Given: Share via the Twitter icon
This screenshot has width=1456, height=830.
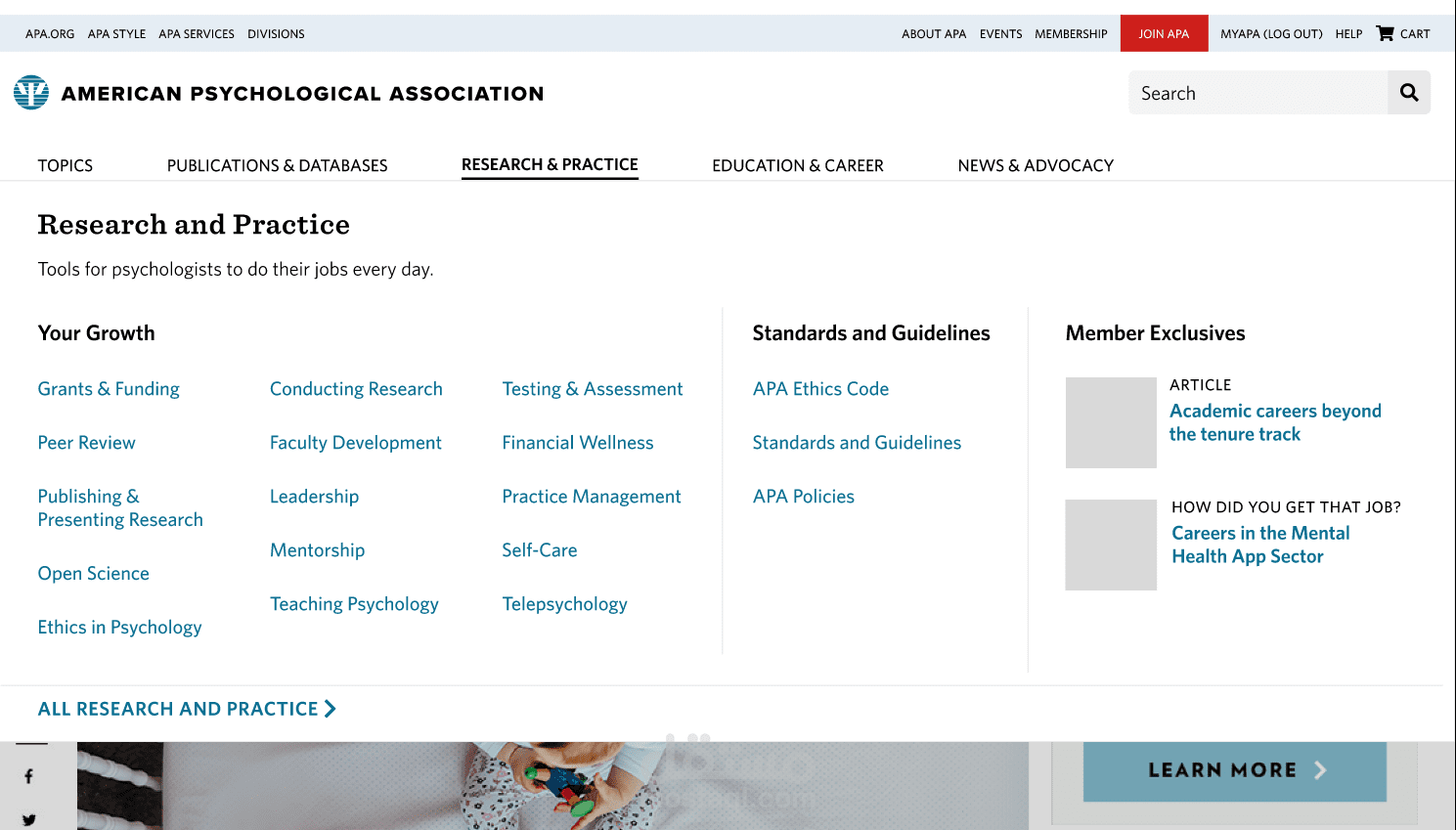Looking at the screenshot, I should click(29, 820).
